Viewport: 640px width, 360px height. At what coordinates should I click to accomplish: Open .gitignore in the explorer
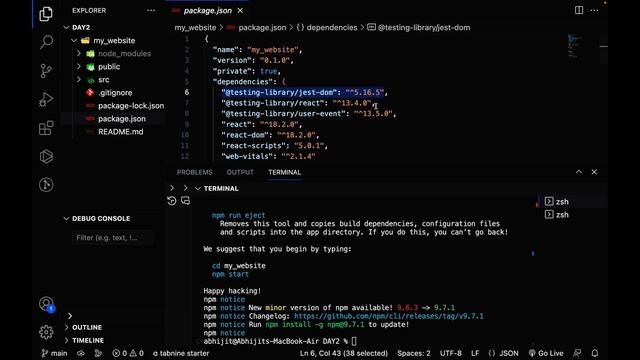tap(115, 93)
